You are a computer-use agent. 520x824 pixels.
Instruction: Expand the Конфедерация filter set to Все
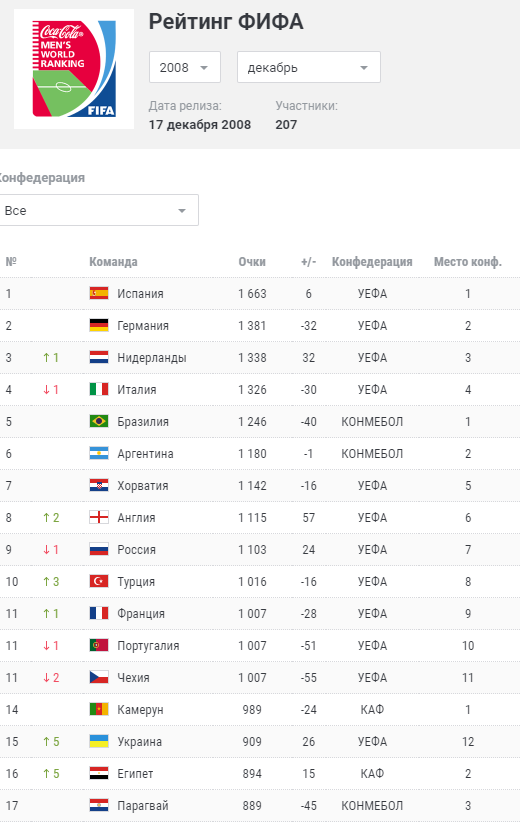point(98,210)
